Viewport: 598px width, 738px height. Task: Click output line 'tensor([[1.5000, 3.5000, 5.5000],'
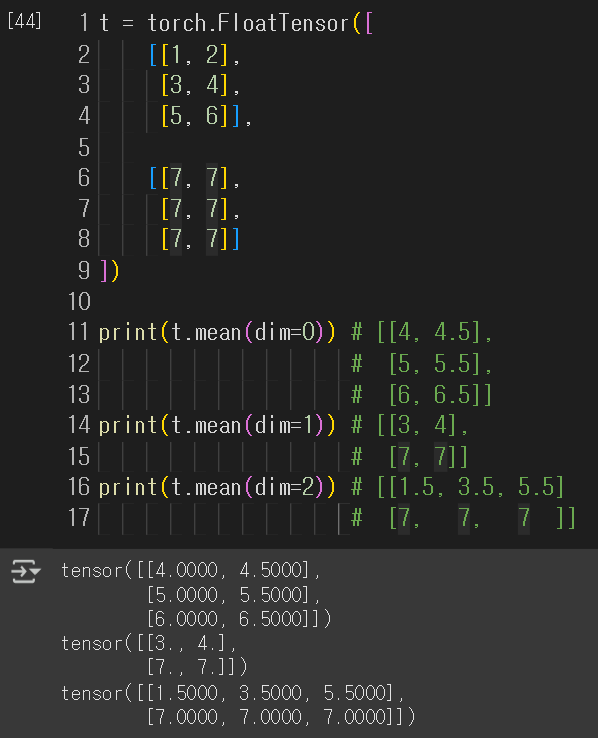tap(233, 693)
